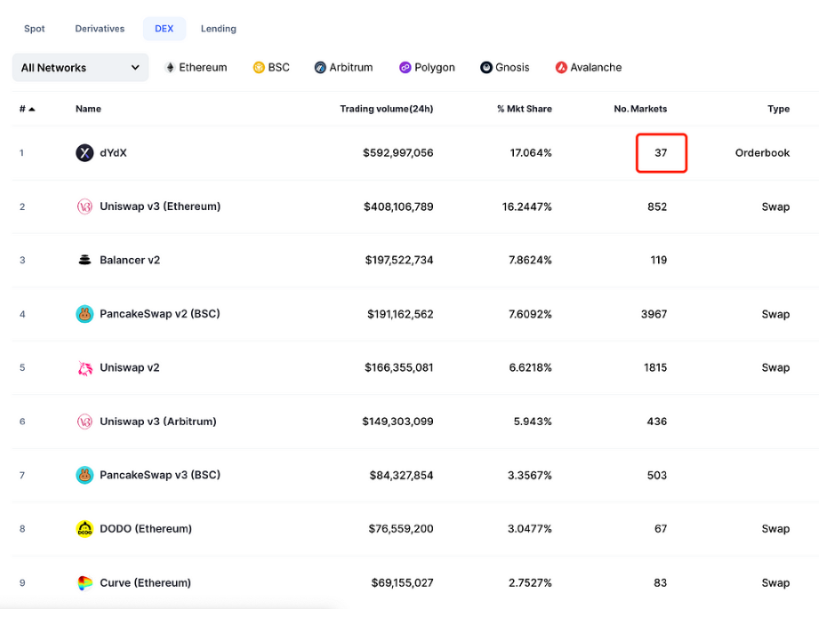
Task: Click the Arbitrum network icon
Action: [320, 68]
